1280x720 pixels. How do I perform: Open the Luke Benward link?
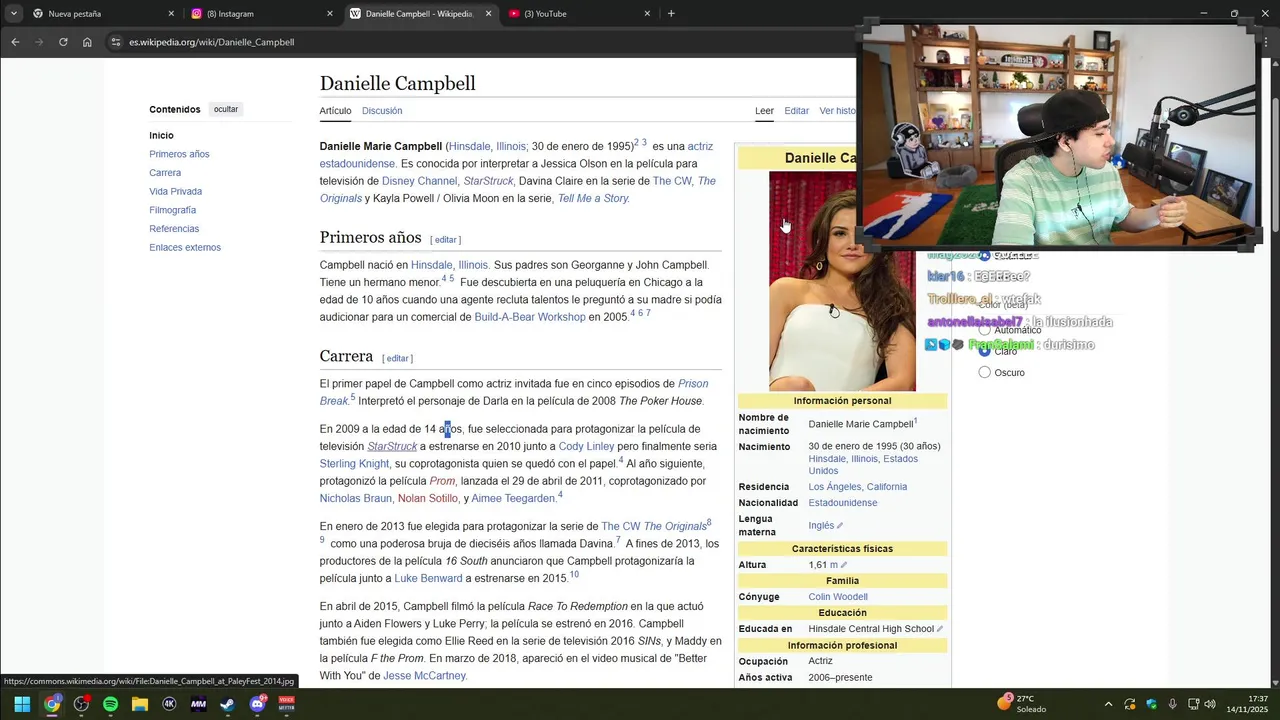click(428, 579)
